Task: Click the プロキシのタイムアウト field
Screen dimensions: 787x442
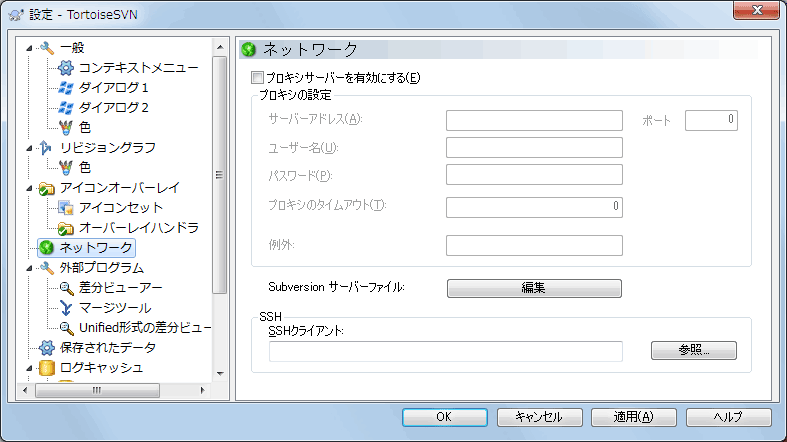Action: [534, 207]
